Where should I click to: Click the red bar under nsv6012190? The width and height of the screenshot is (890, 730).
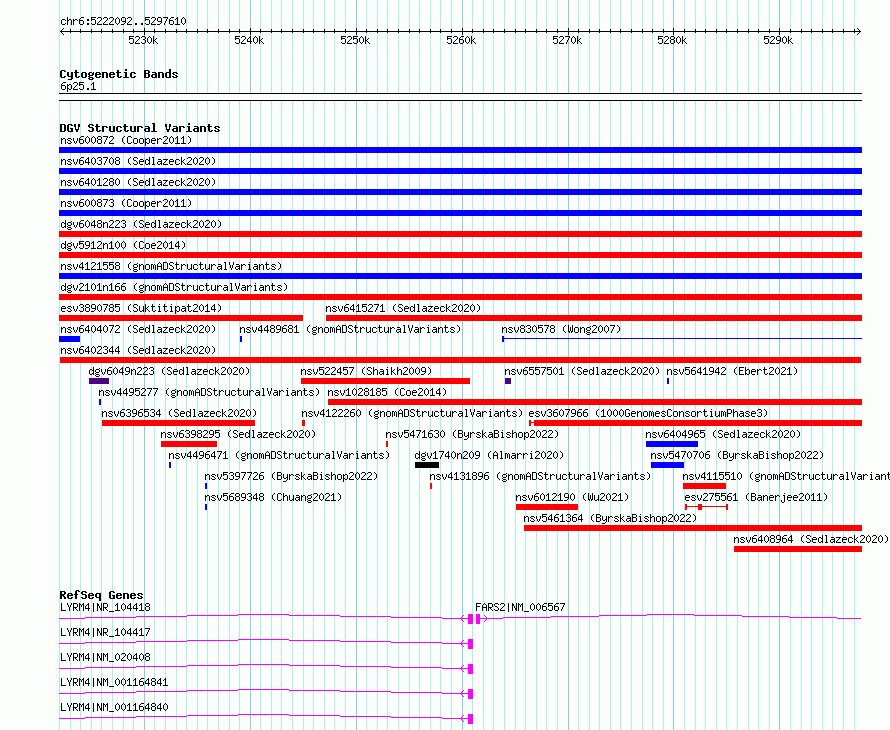[x=547, y=507]
